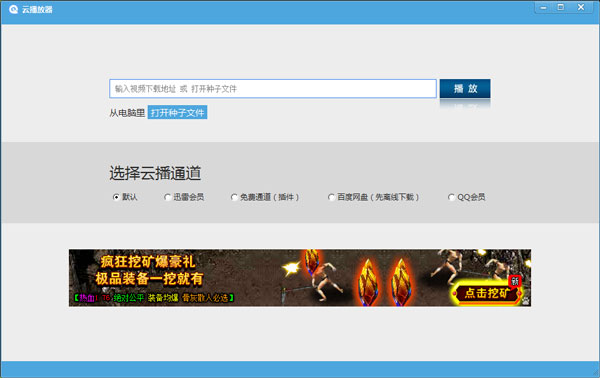
Task: Open the 疯狂挖矿爆豪礼 game ad banner
Action: (x=300, y=278)
